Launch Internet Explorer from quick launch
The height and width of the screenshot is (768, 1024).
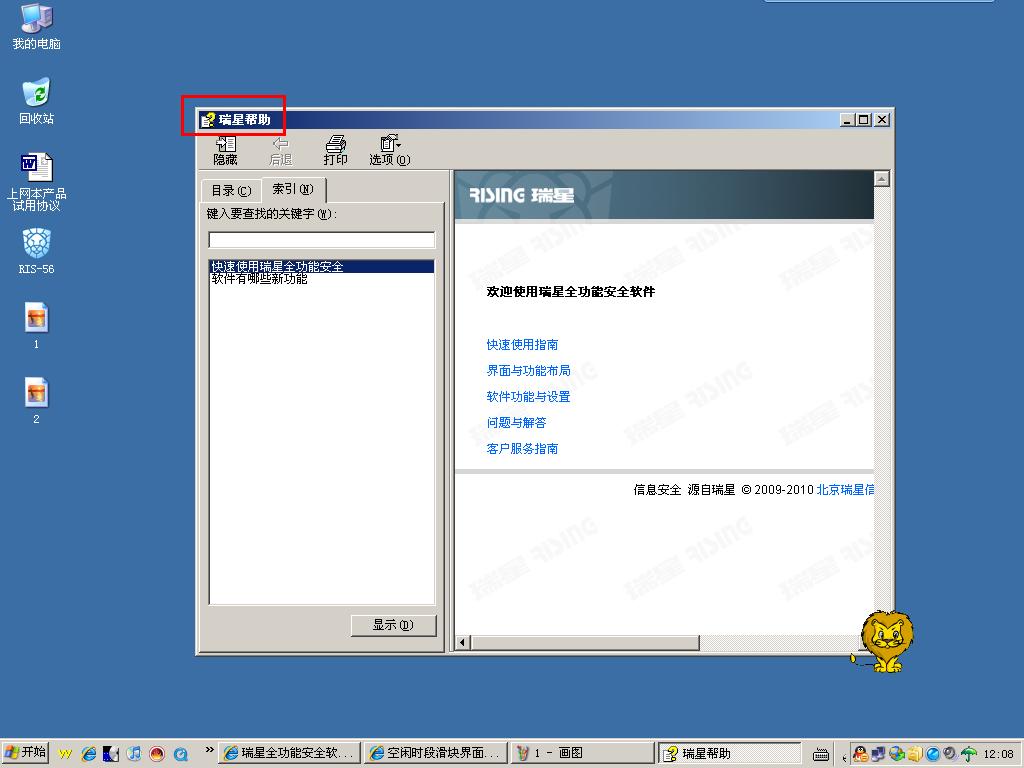click(x=88, y=754)
